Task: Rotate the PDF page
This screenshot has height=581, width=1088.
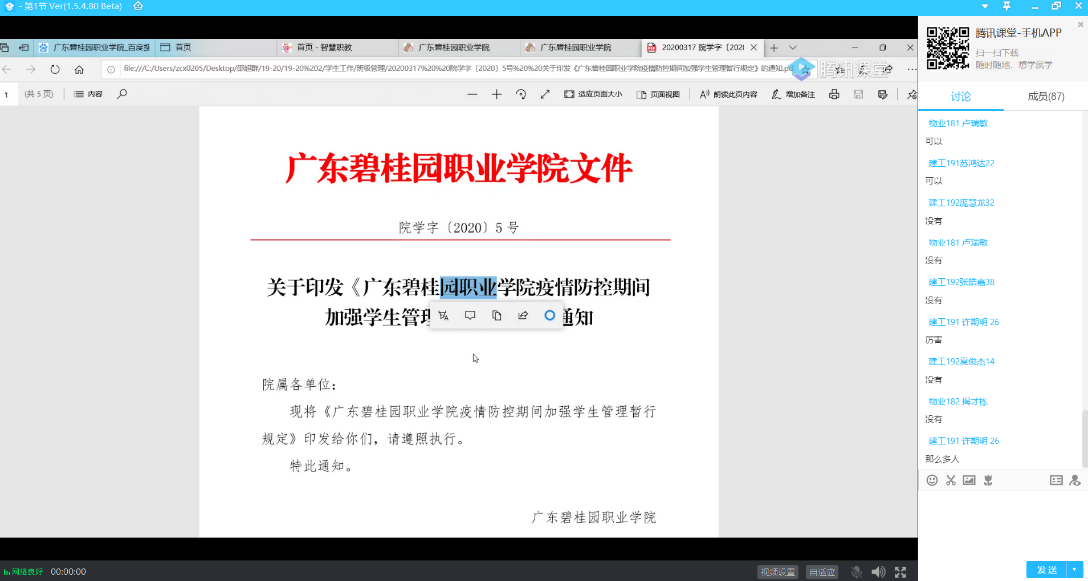Action: 521,94
